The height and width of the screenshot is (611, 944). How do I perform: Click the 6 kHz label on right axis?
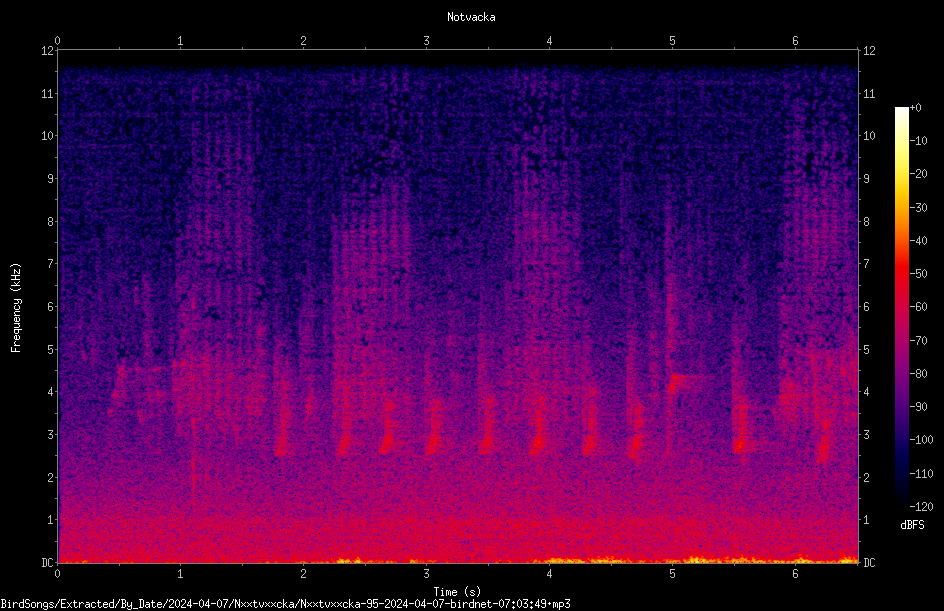coord(866,306)
